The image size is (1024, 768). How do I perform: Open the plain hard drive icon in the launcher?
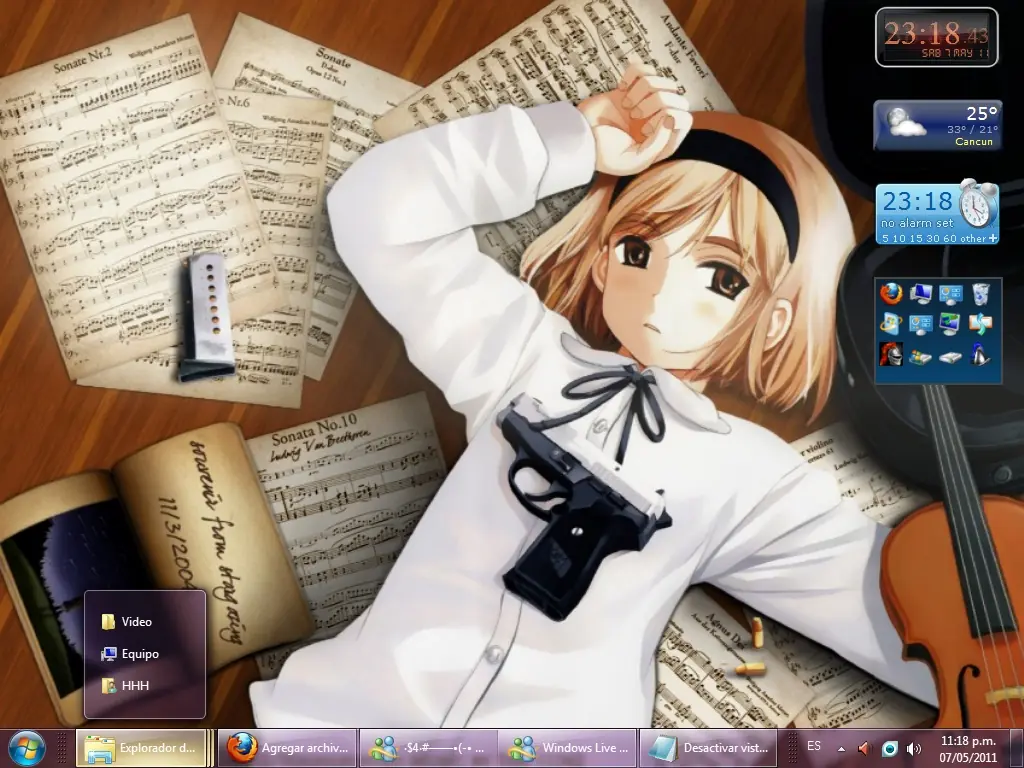tap(950, 357)
